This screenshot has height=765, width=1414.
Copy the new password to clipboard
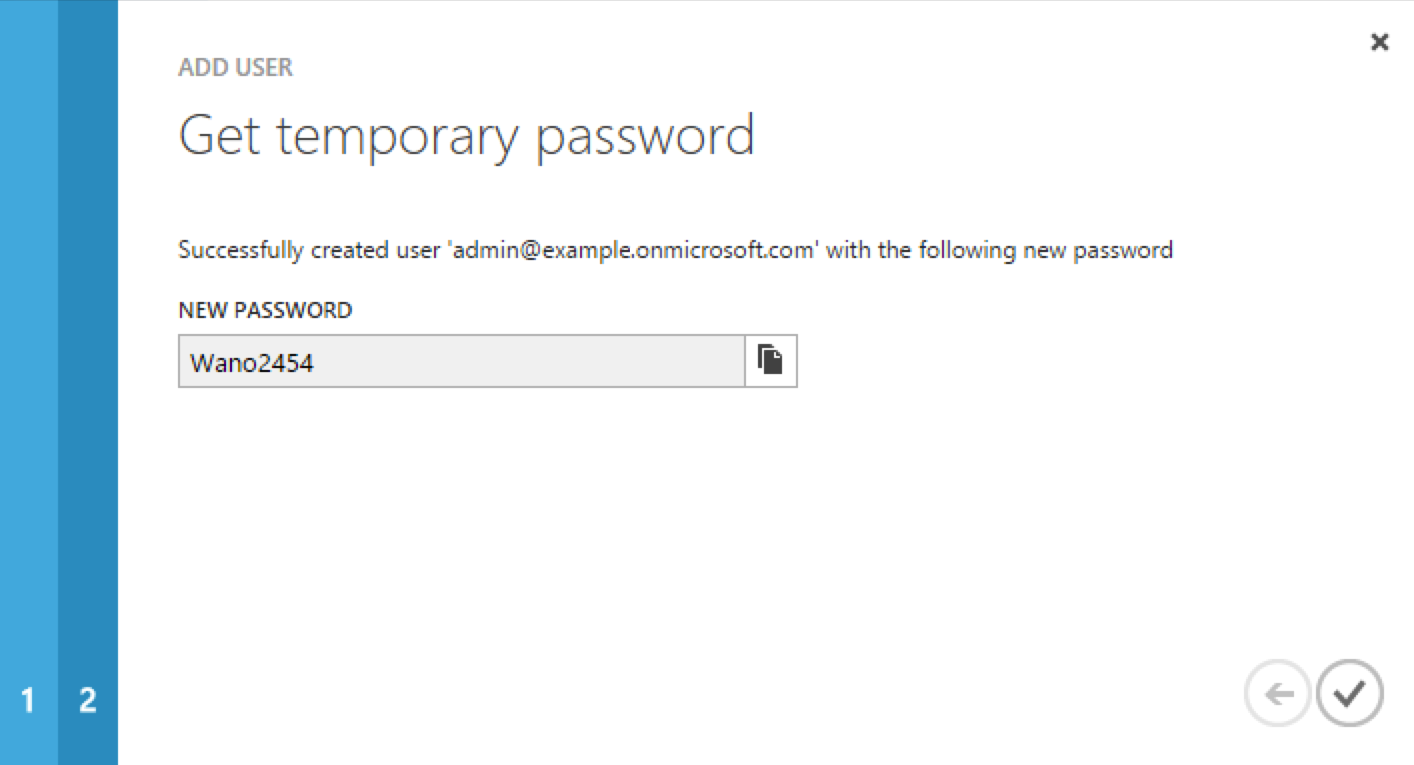pos(771,361)
